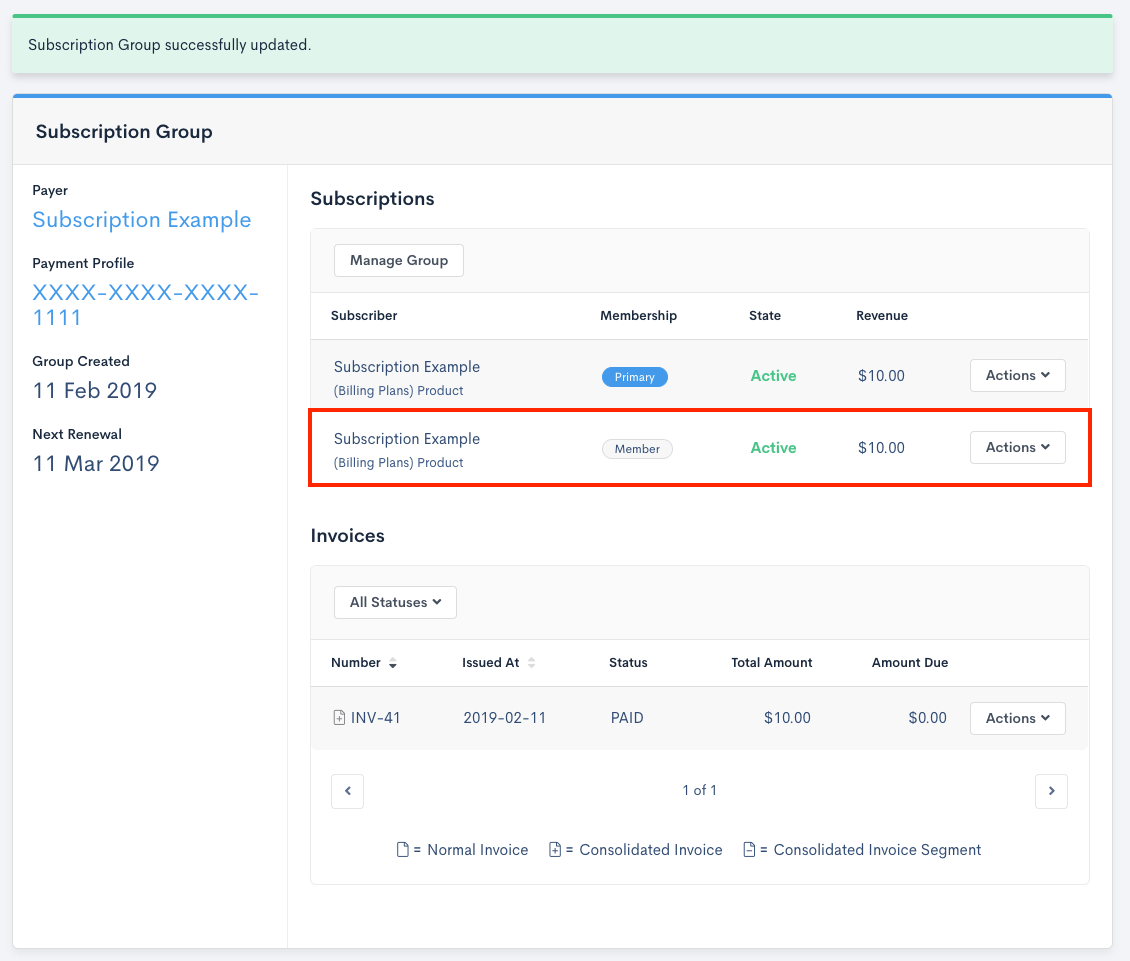Click the Normal Invoice legend icon
Image resolution: width=1130 pixels, height=961 pixels.
pyautogui.click(x=403, y=850)
